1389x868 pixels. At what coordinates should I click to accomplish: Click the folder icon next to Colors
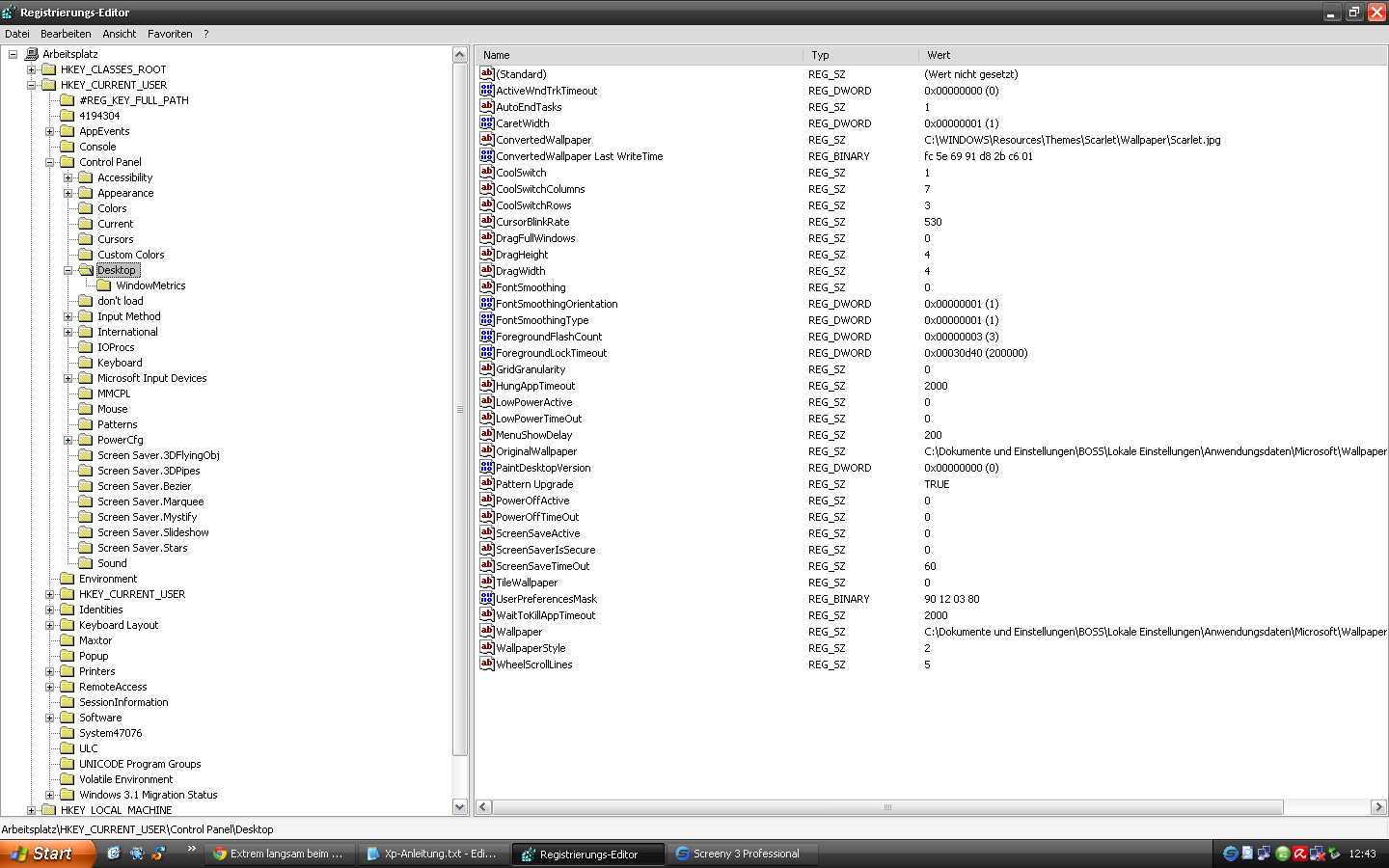click(86, 208)
